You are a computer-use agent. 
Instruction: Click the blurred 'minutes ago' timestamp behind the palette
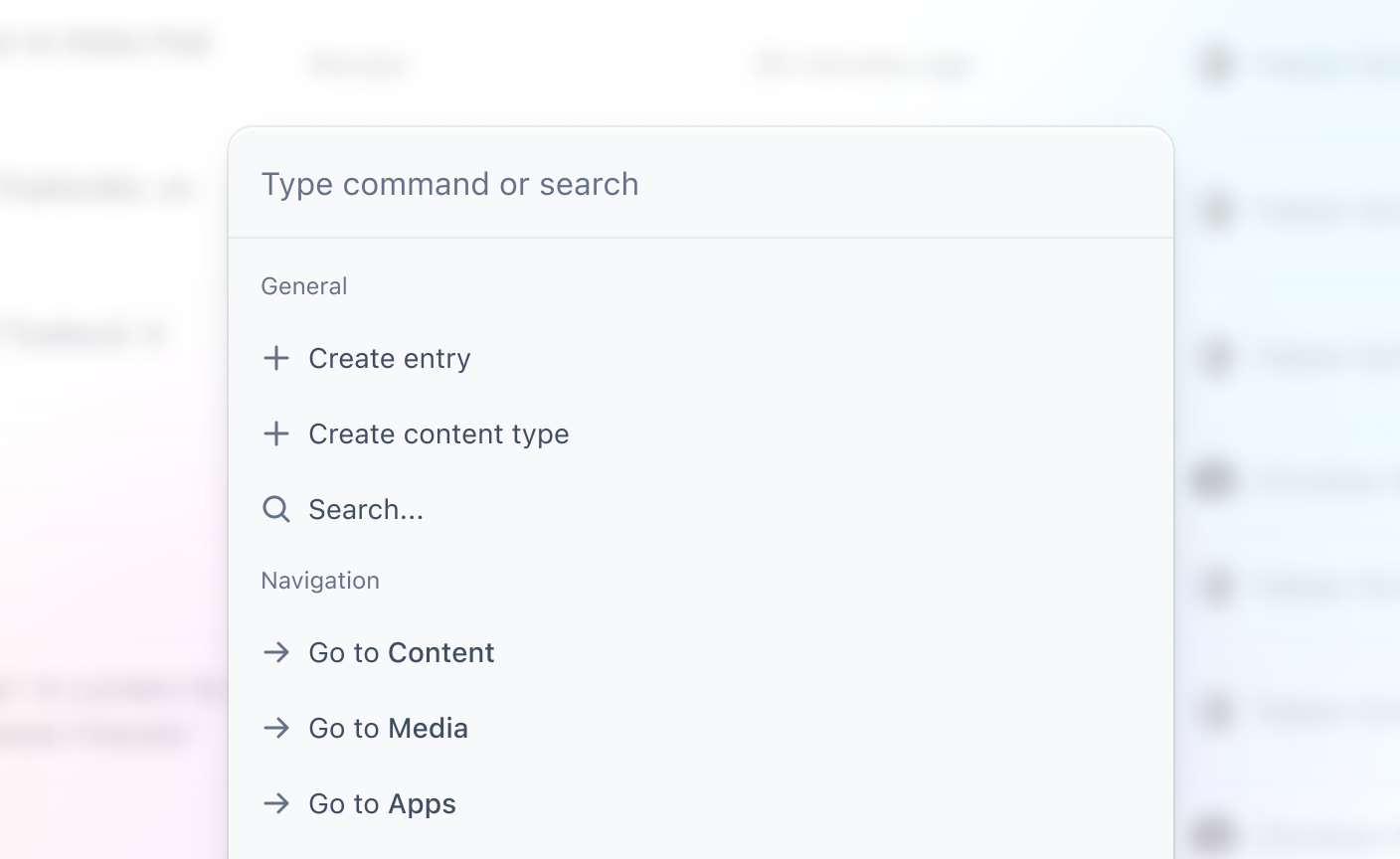(863, 66)
